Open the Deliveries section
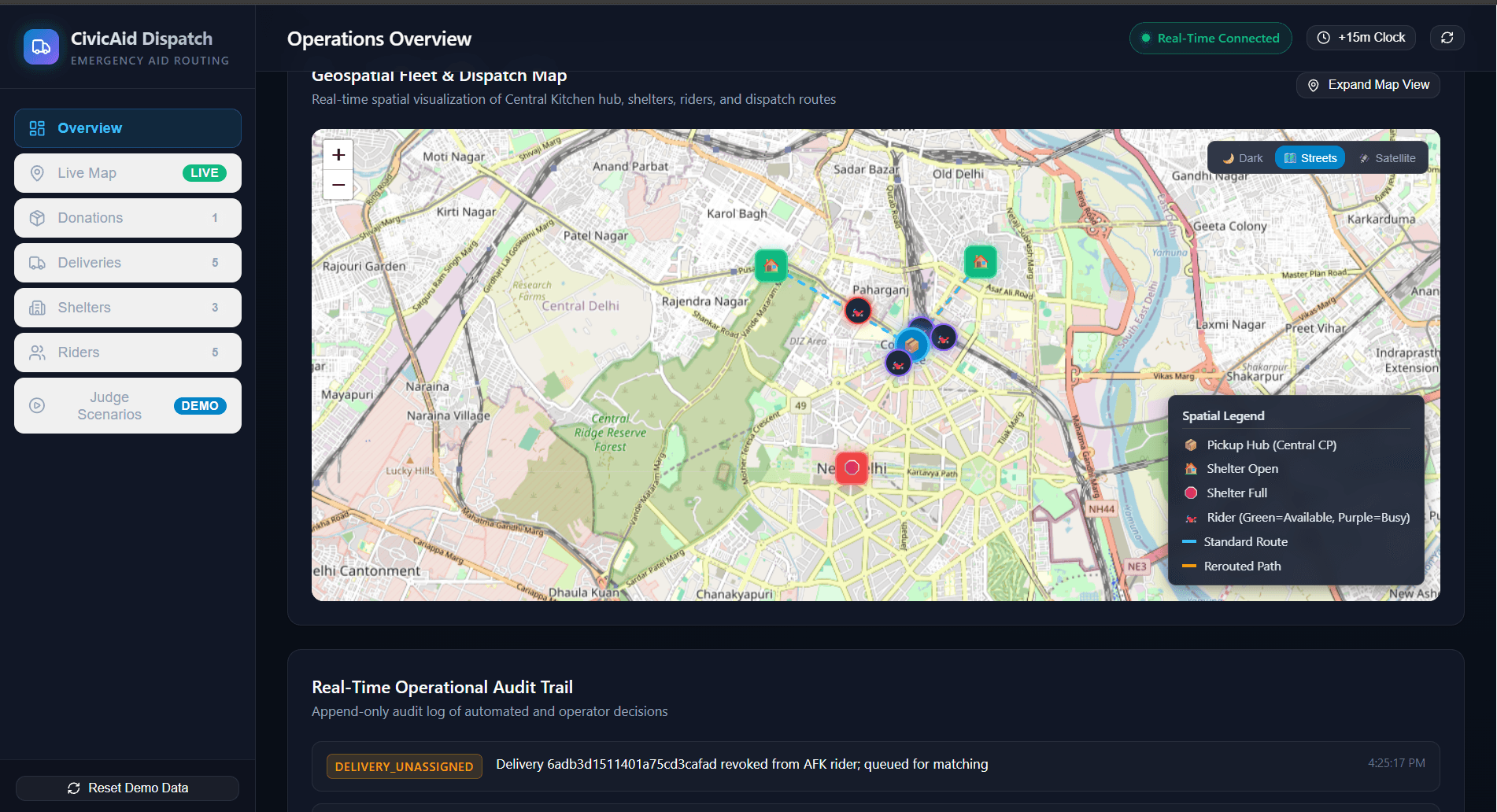Image resolution: width=1497 pixels, height=812 pixels. [x=128, y=263]
